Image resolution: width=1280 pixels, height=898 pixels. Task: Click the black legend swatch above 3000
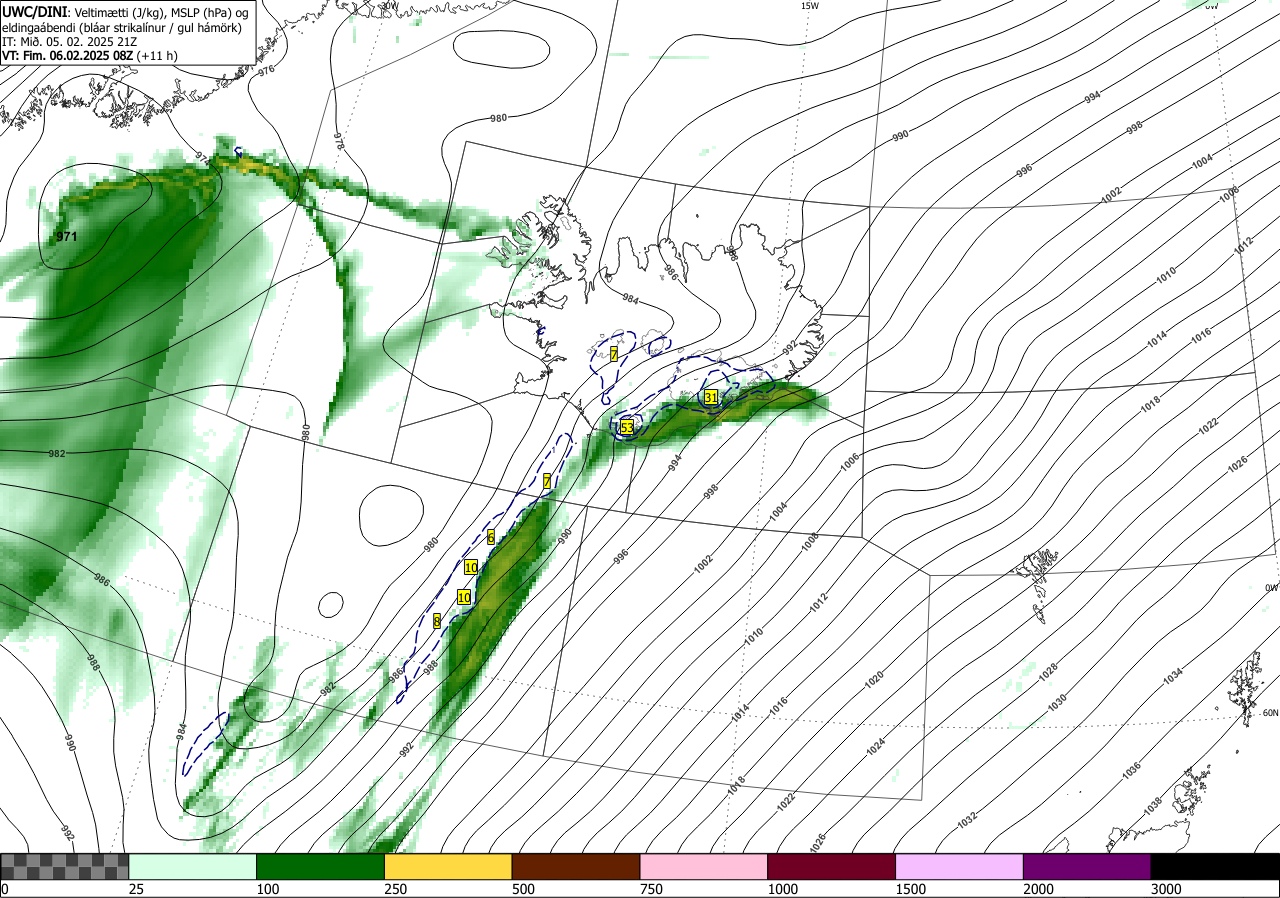[1216, 866]
